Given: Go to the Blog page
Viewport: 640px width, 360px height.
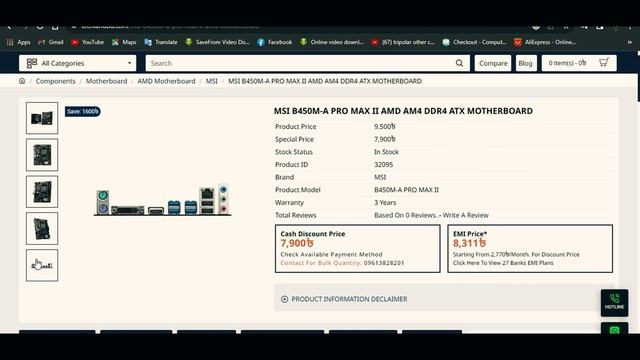Looking at the screenshot, I should (525, 63).
